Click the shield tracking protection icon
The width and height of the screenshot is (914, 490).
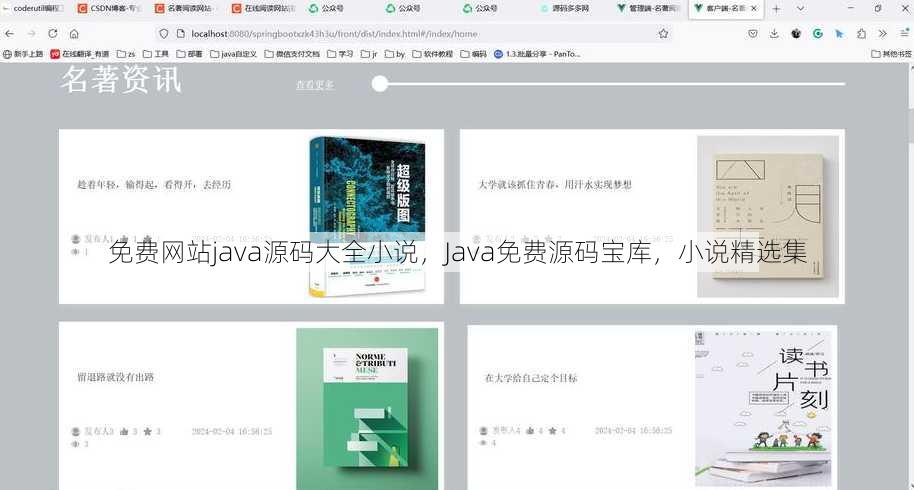coord(164,34)
